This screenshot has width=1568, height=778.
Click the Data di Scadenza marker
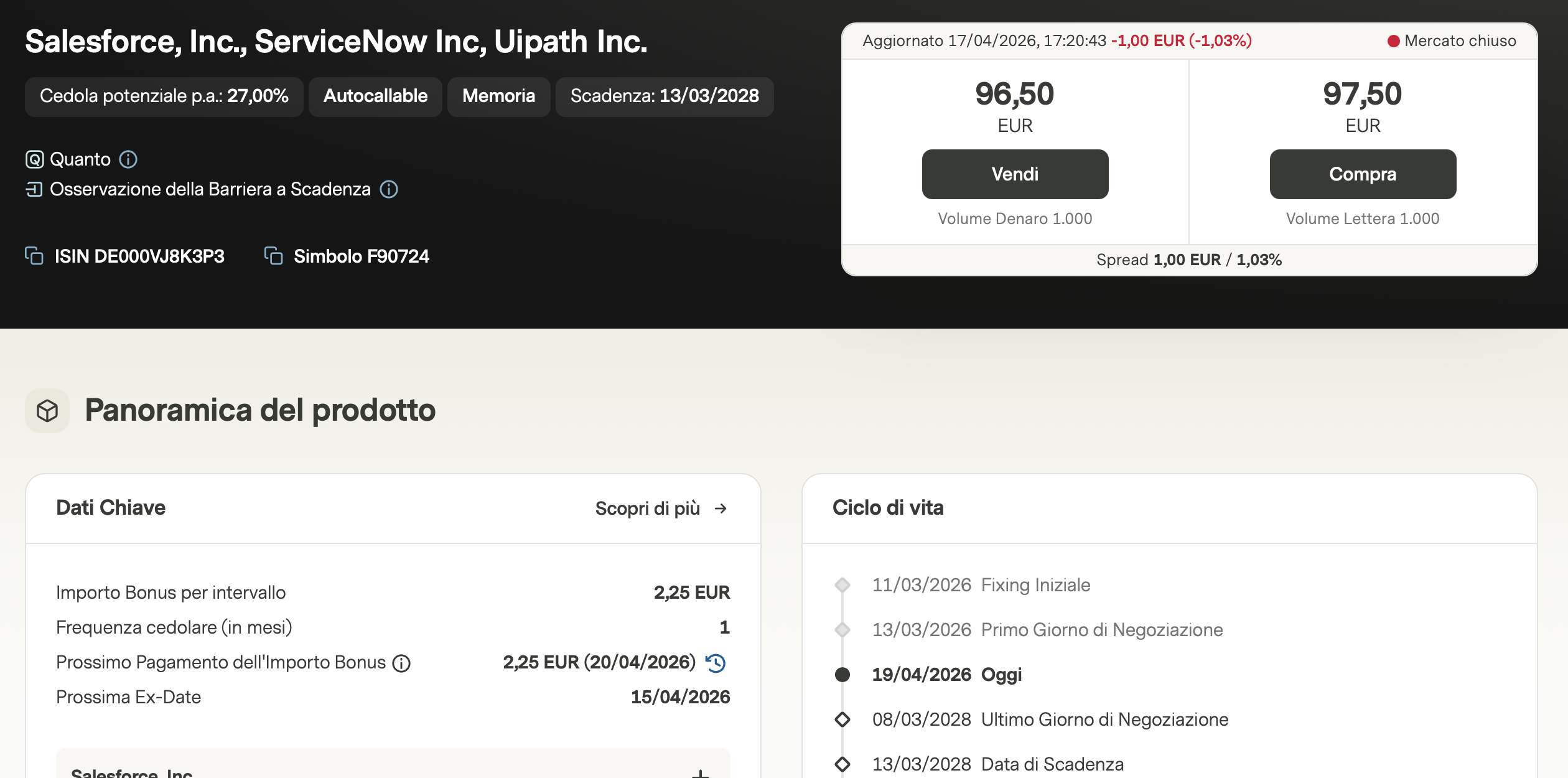point(842,764)
